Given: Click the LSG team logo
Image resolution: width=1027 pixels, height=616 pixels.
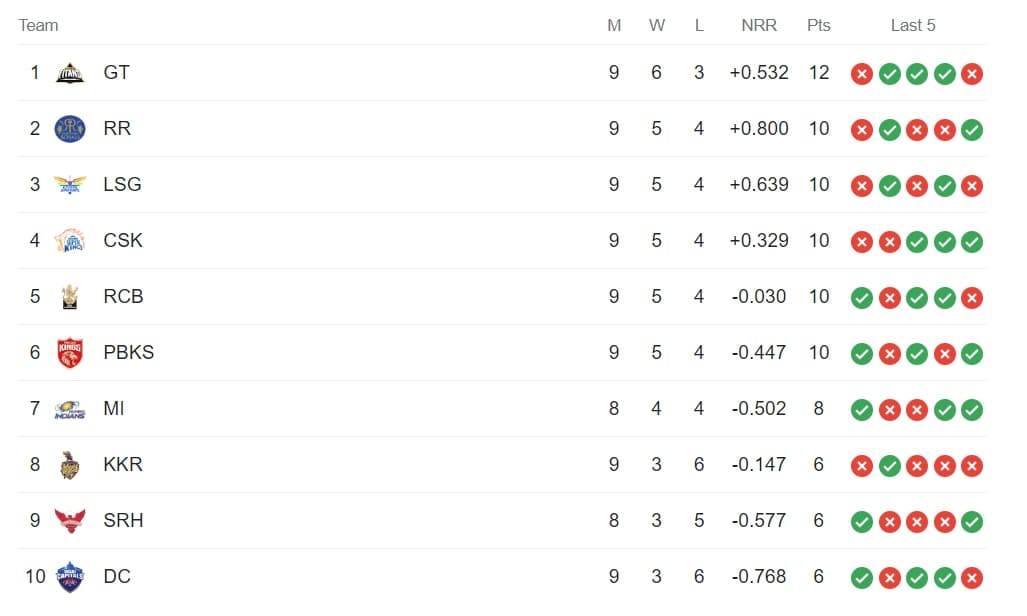Looking at the screenshot, I should (x=70, y=185).
